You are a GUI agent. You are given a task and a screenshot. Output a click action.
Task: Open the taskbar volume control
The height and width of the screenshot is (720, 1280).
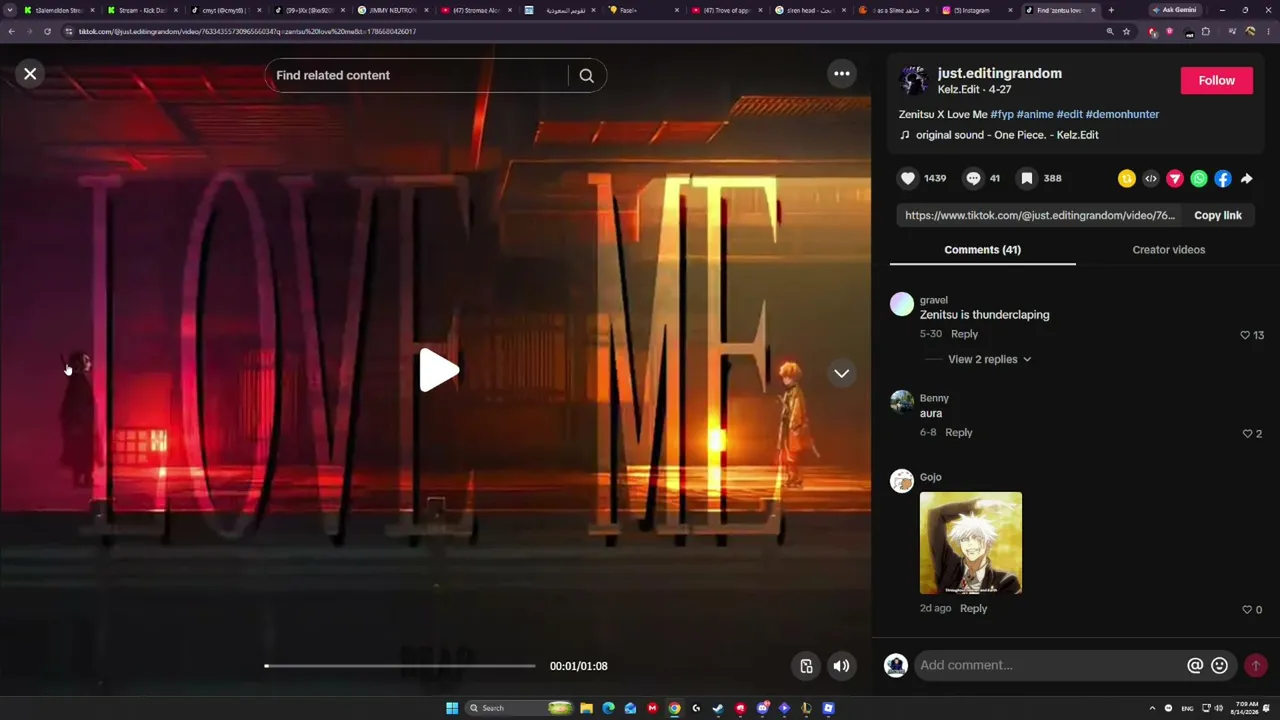[1218, 708]
